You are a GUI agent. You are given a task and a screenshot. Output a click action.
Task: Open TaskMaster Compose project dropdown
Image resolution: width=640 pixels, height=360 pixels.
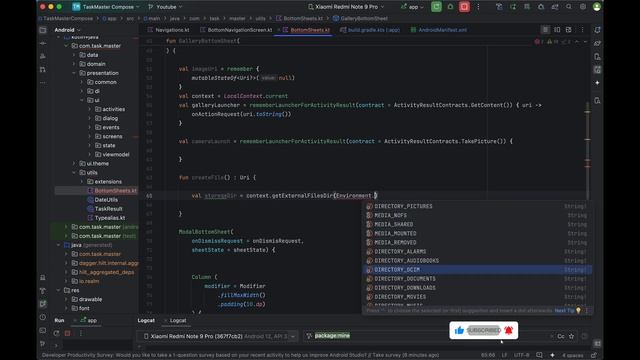106,7
